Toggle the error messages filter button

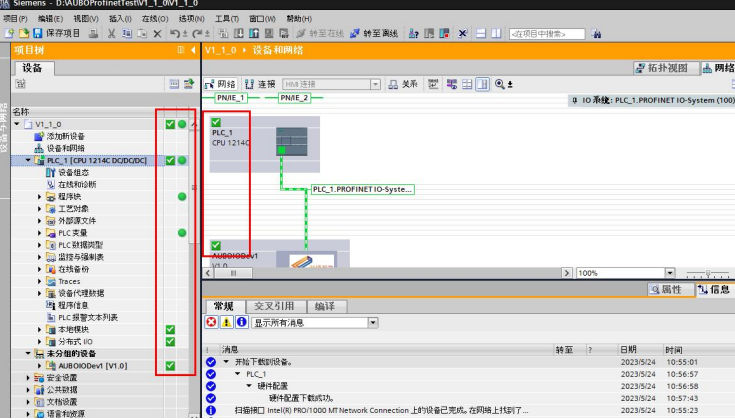click(x=211, y=322)
